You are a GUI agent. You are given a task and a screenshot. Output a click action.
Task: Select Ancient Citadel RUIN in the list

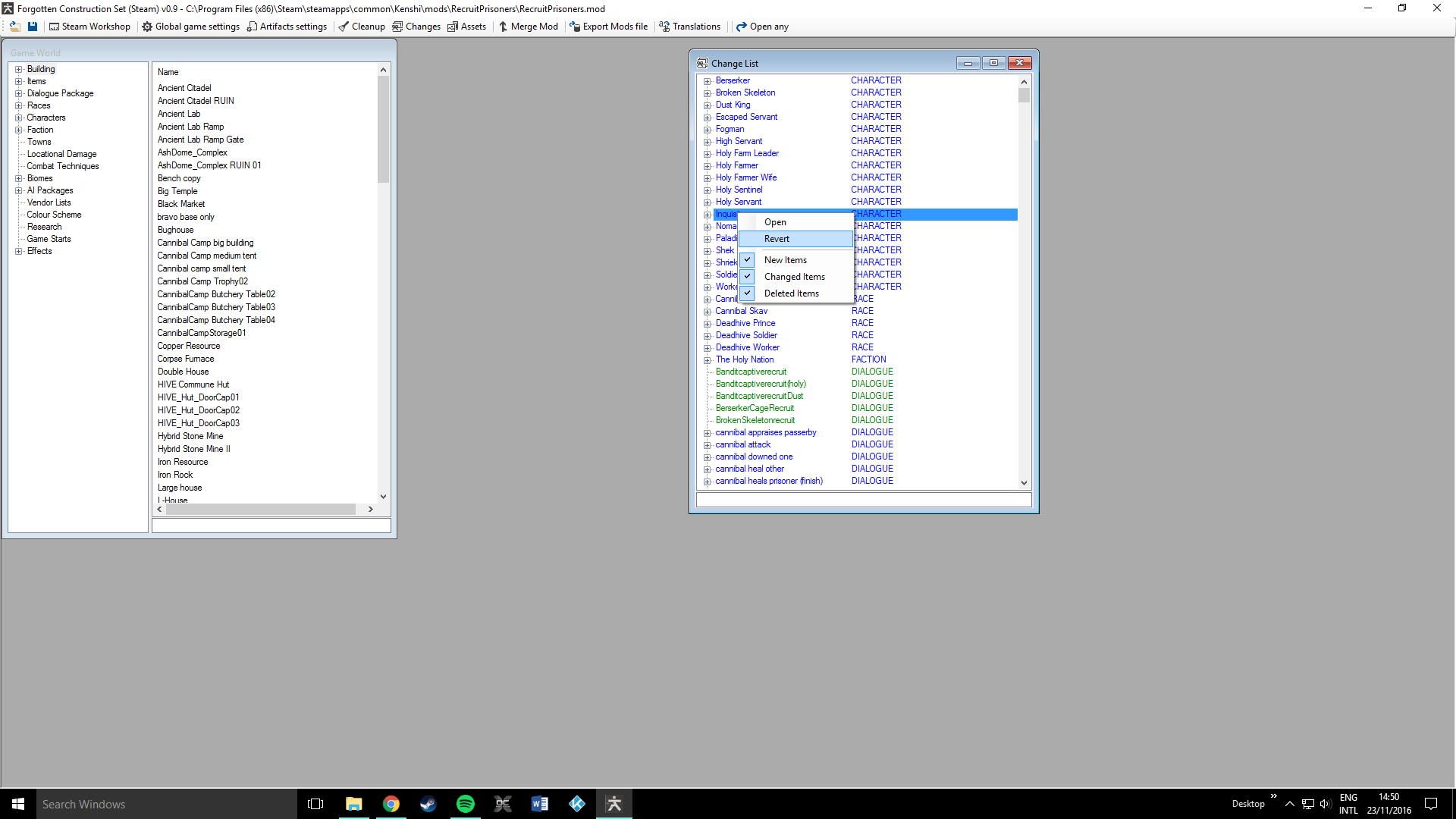click(196, 101)
